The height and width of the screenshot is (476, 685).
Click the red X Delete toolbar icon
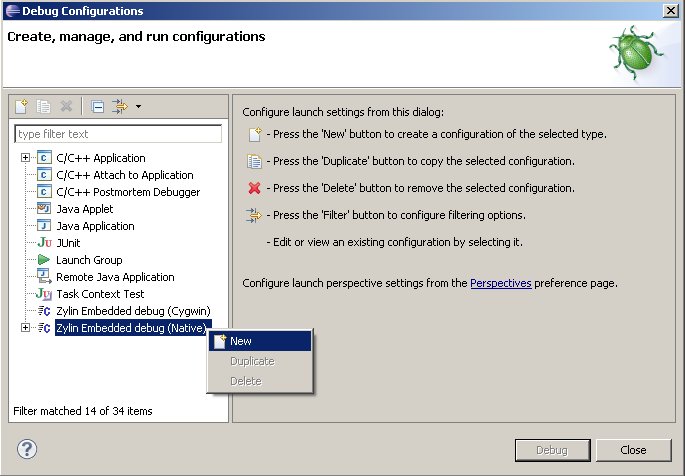pyautogui.click(x=66, y=106)
